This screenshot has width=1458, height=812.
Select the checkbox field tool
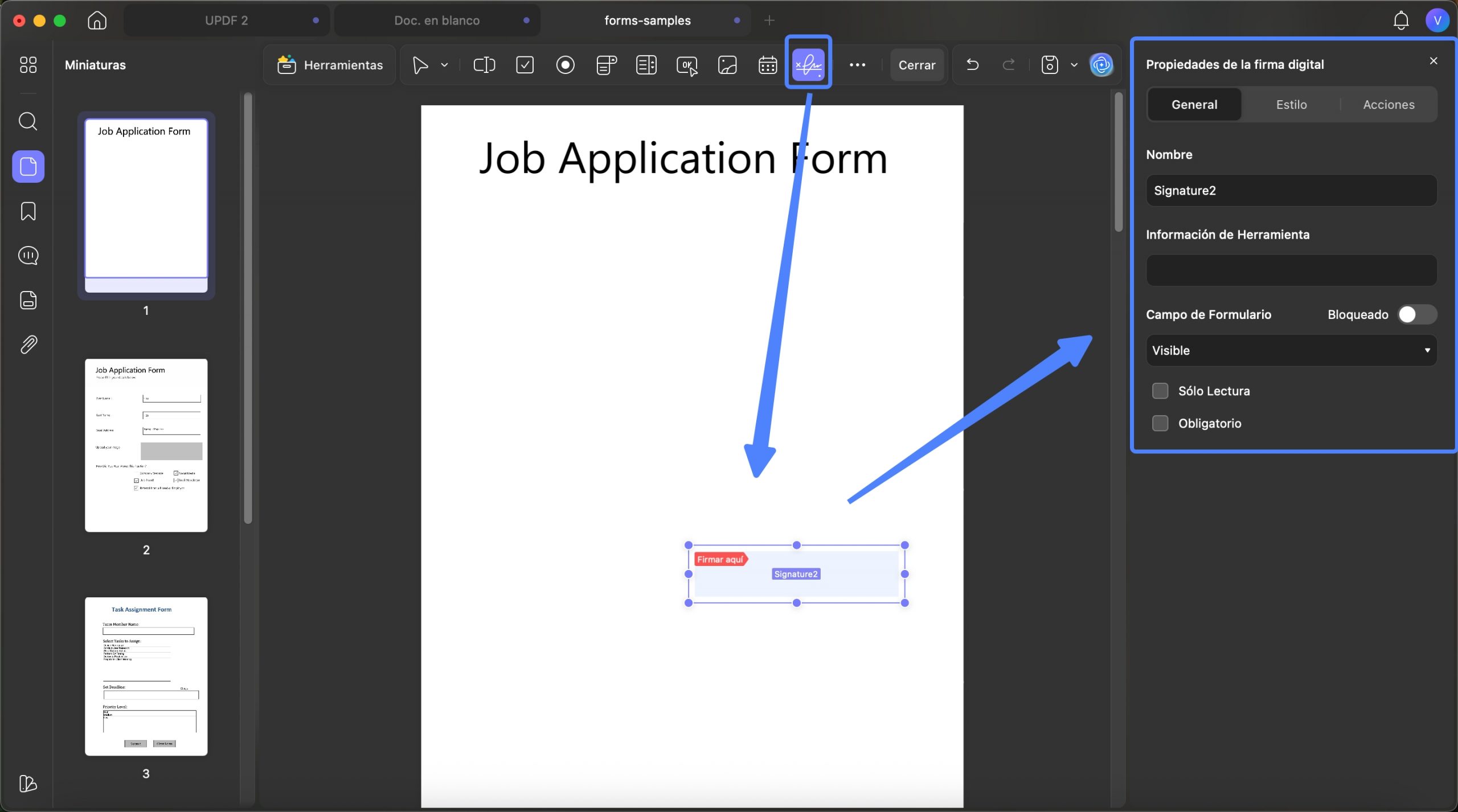(525, 65)
